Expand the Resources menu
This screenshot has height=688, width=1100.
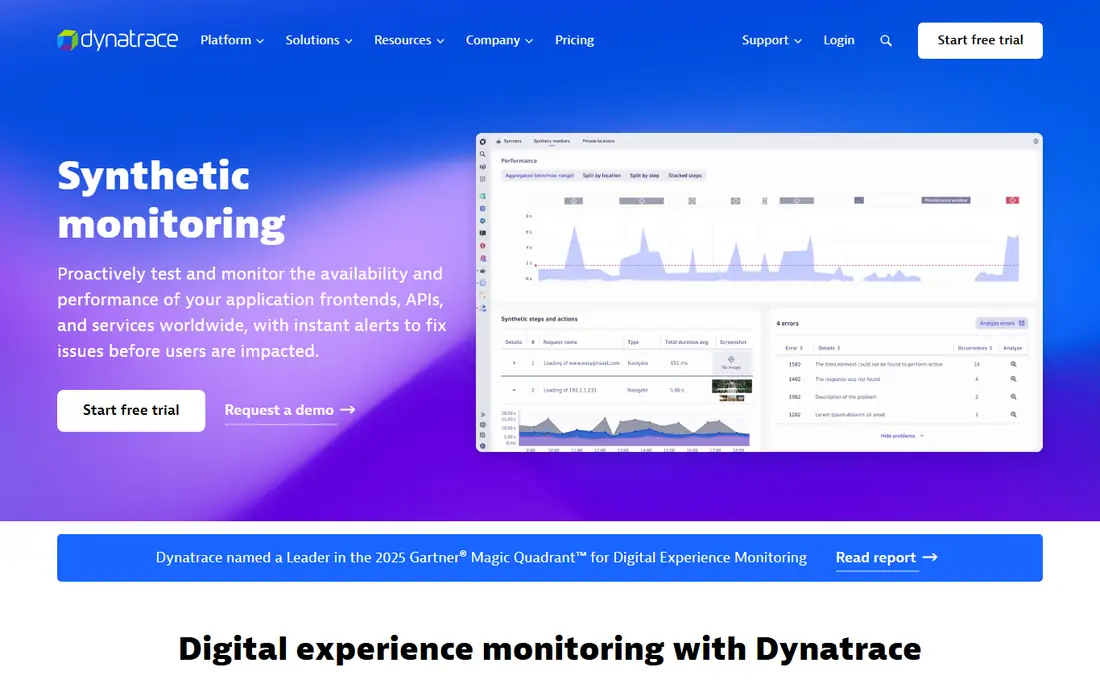click(409, 40)
